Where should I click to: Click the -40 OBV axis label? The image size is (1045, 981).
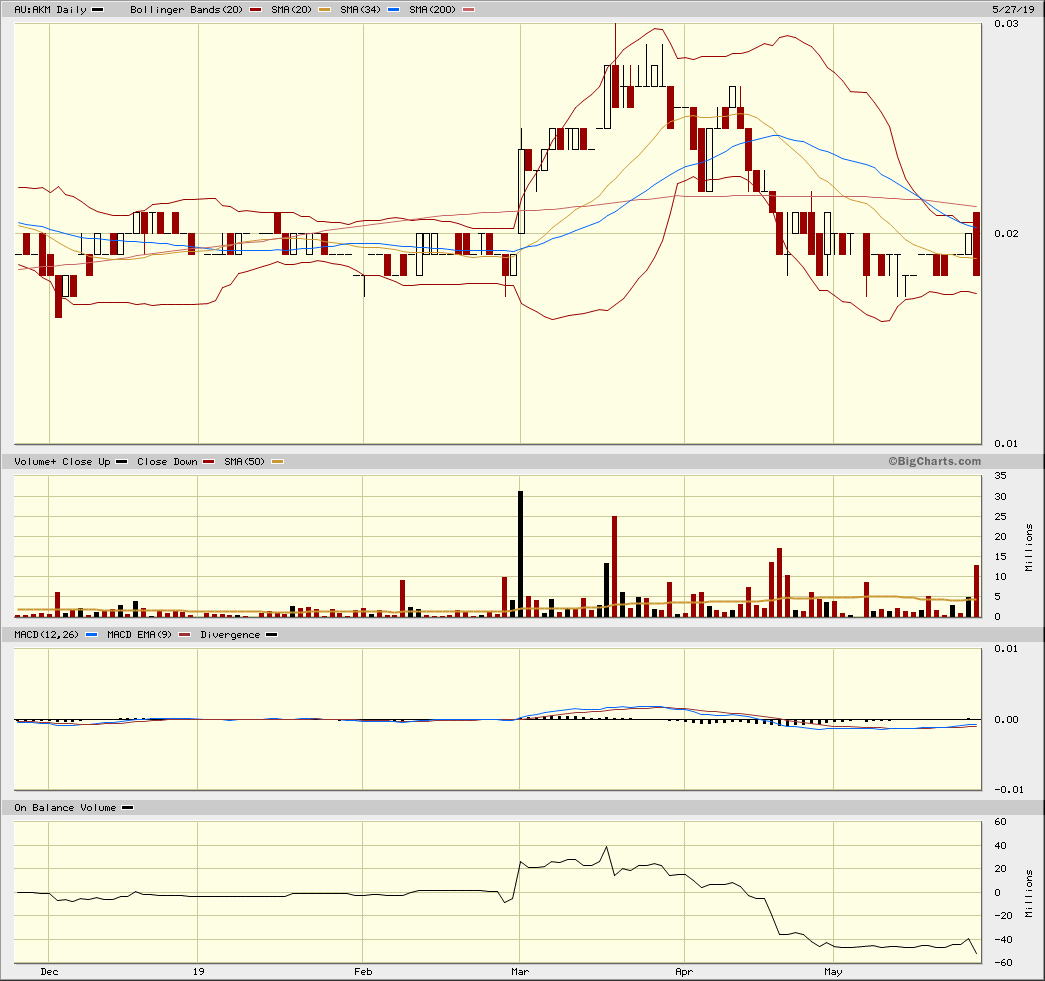coord(1003,940)
